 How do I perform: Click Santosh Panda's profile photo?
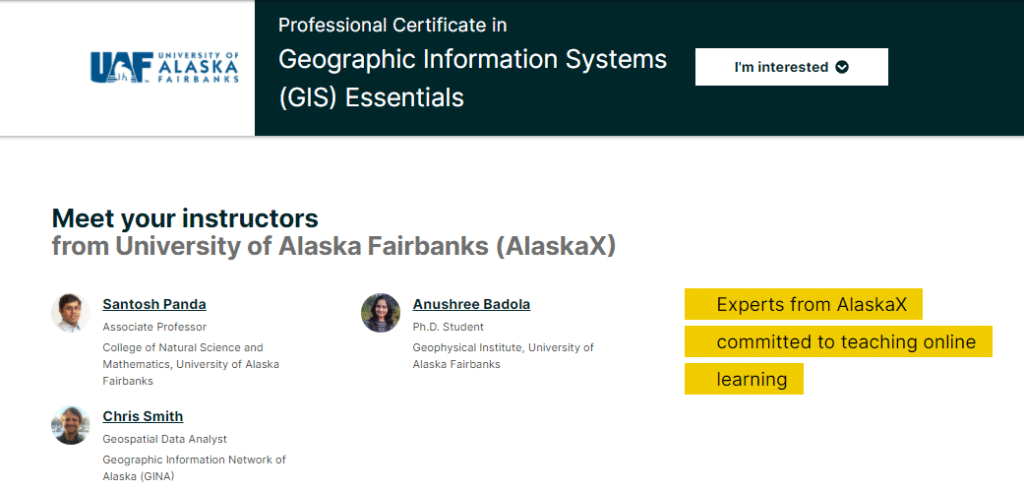[x=71, y=313]
